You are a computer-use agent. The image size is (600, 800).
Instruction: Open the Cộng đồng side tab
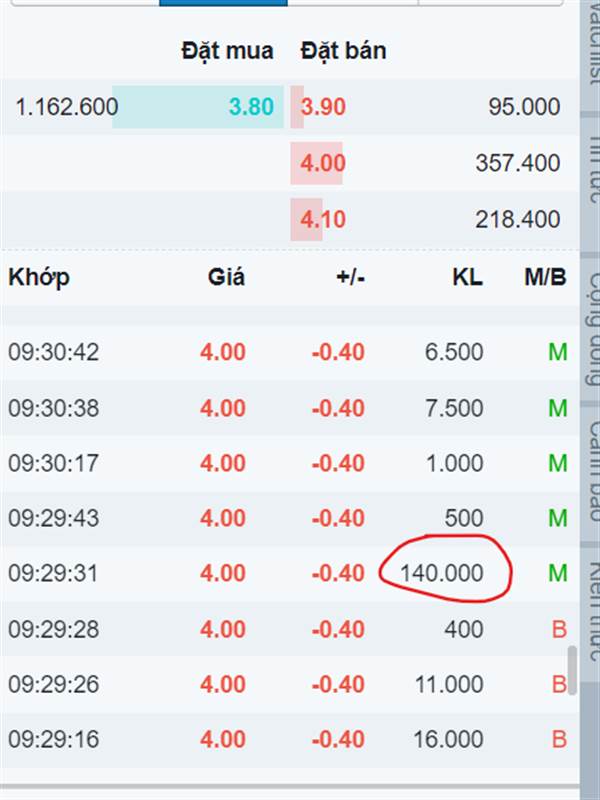(x=591, y=327)
